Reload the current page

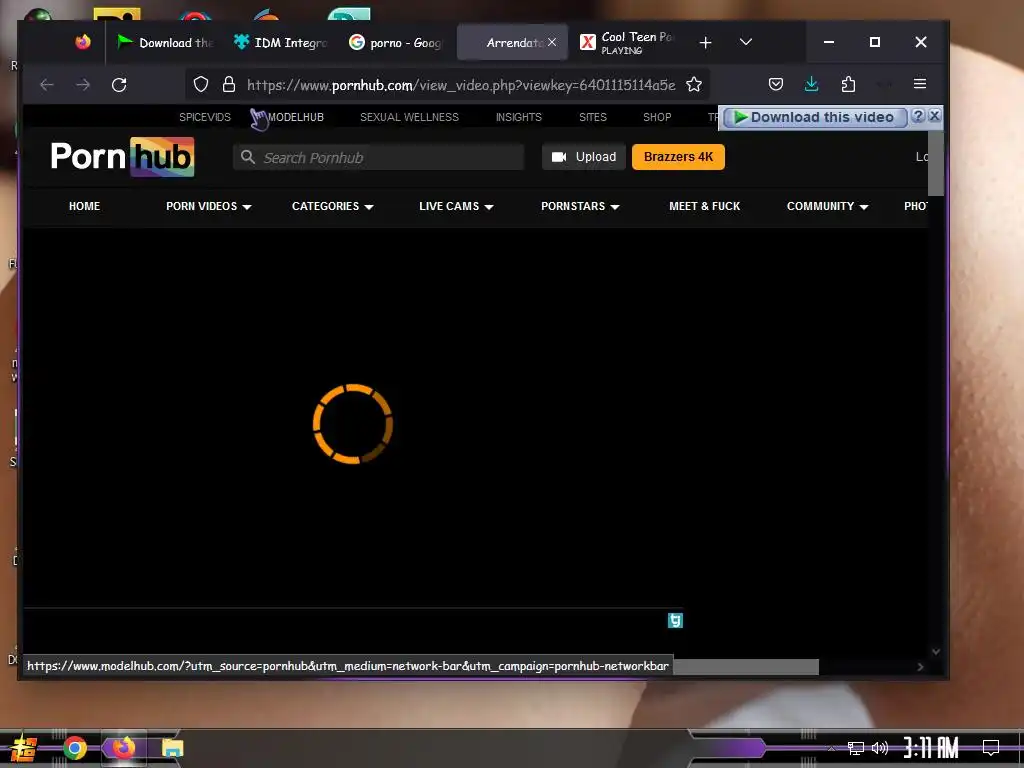(119, 84)
